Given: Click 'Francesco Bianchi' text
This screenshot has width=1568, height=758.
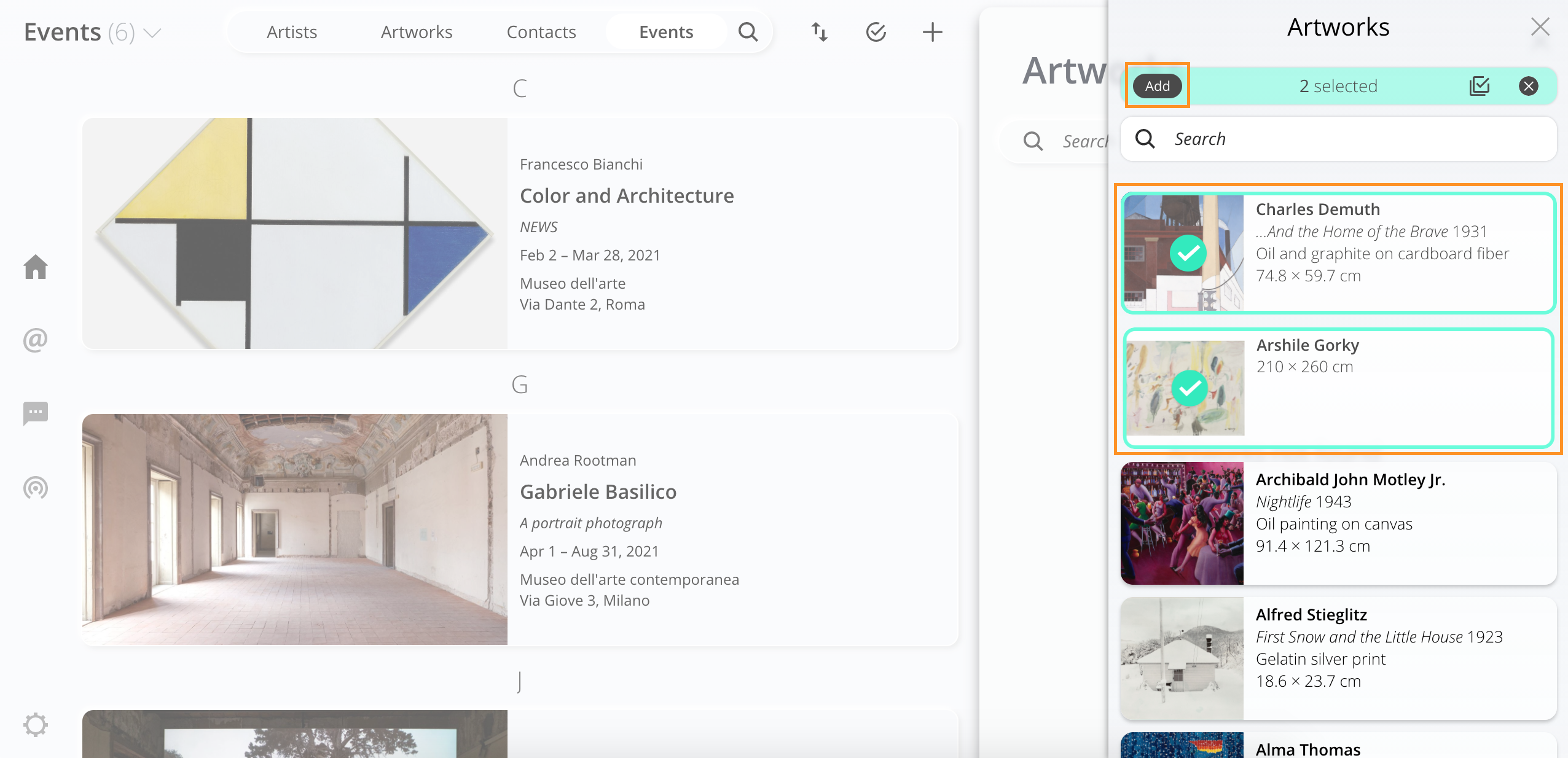Looking at the screenshot, I should coord(581,165).
